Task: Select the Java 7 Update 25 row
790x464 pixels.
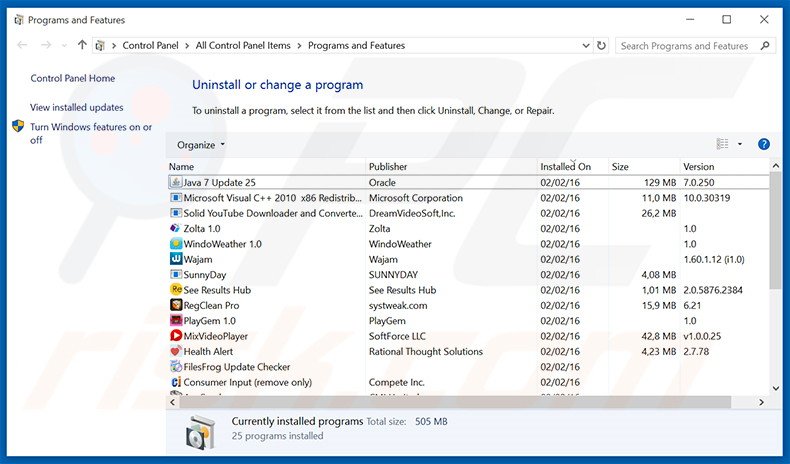Action: point(468,182)
